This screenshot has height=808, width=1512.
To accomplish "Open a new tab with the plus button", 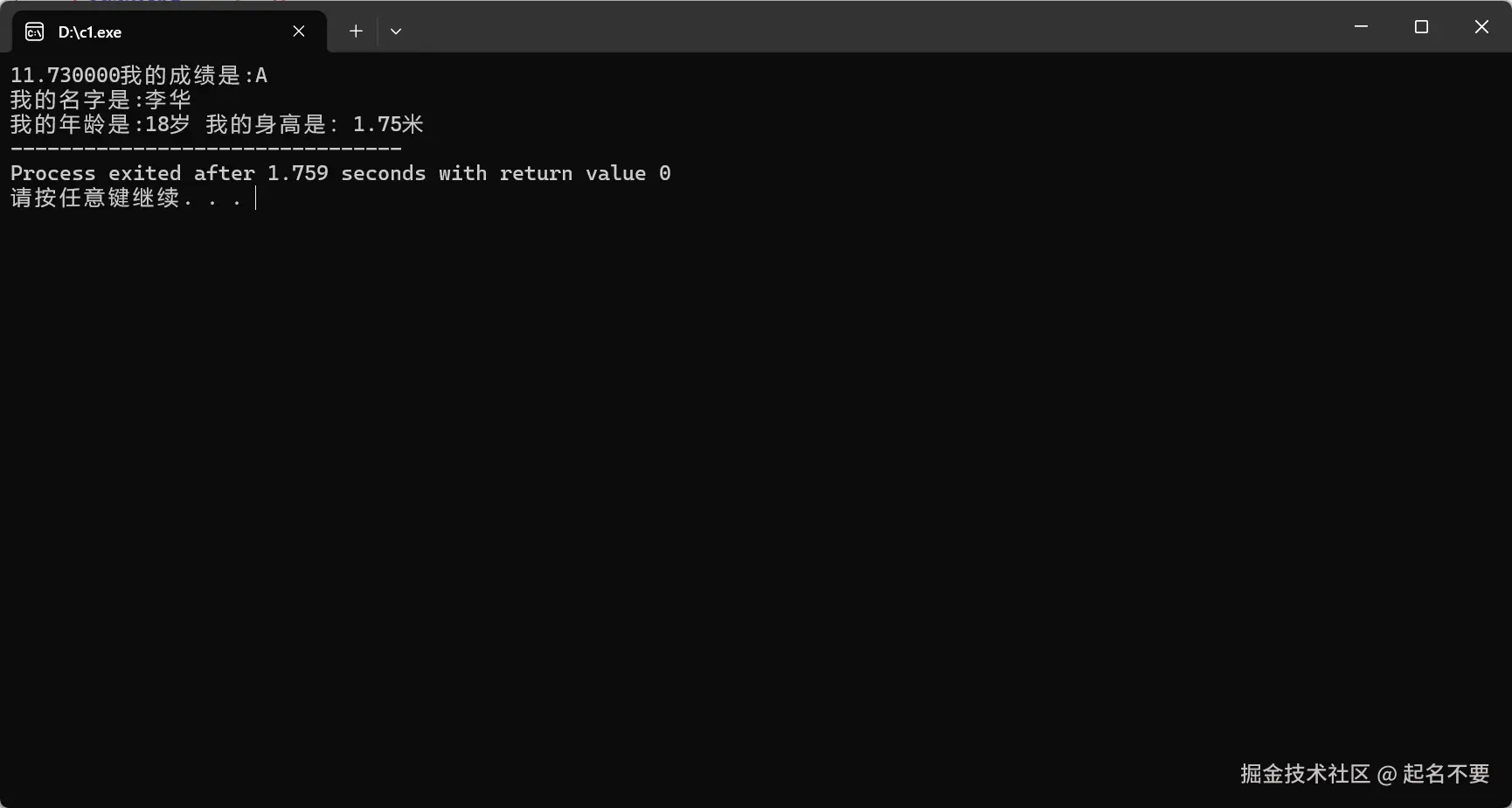I will 356,31.
